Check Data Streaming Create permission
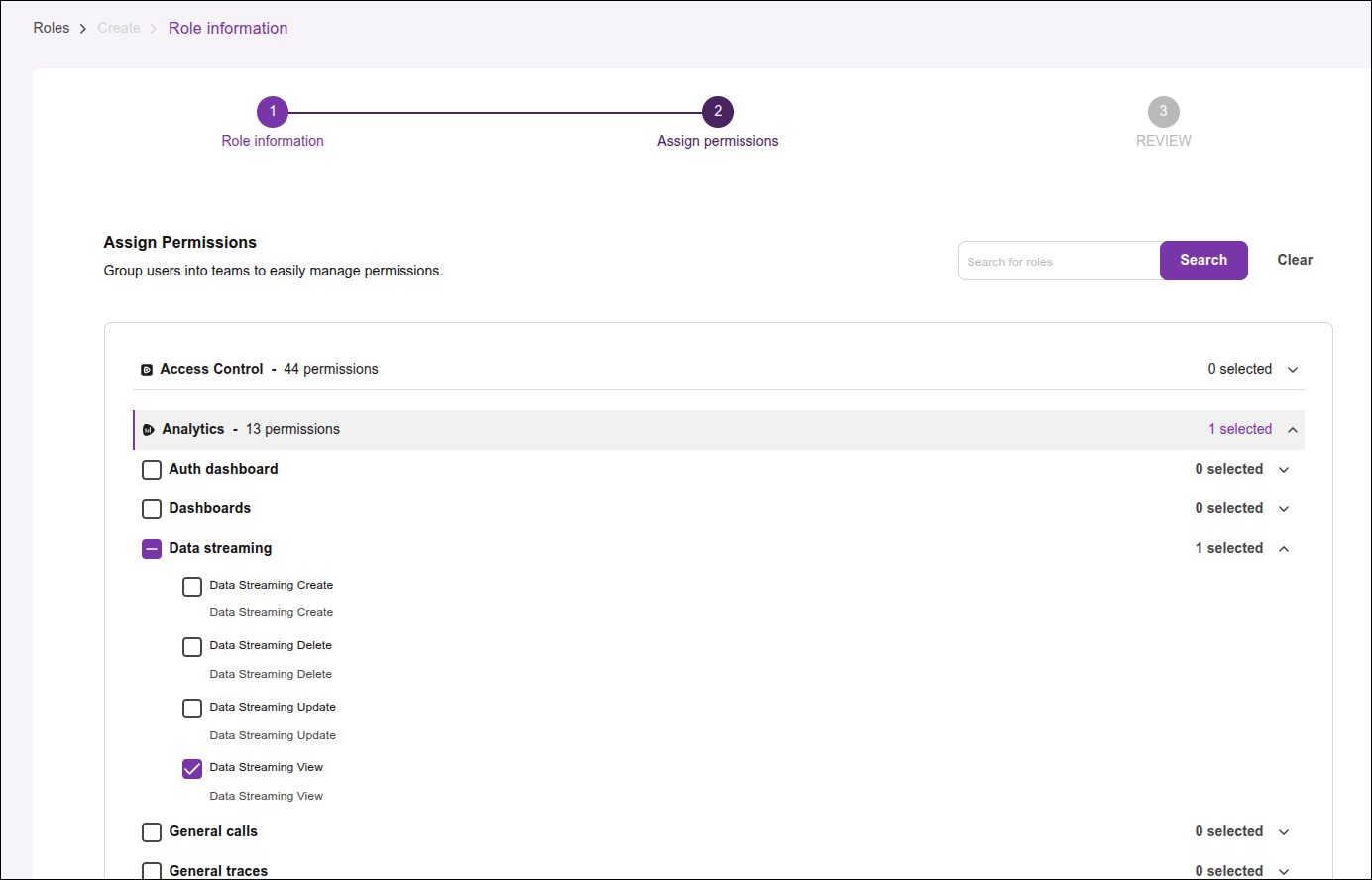The height and width of the screenshot is (880, 1372). coord(191,586)
